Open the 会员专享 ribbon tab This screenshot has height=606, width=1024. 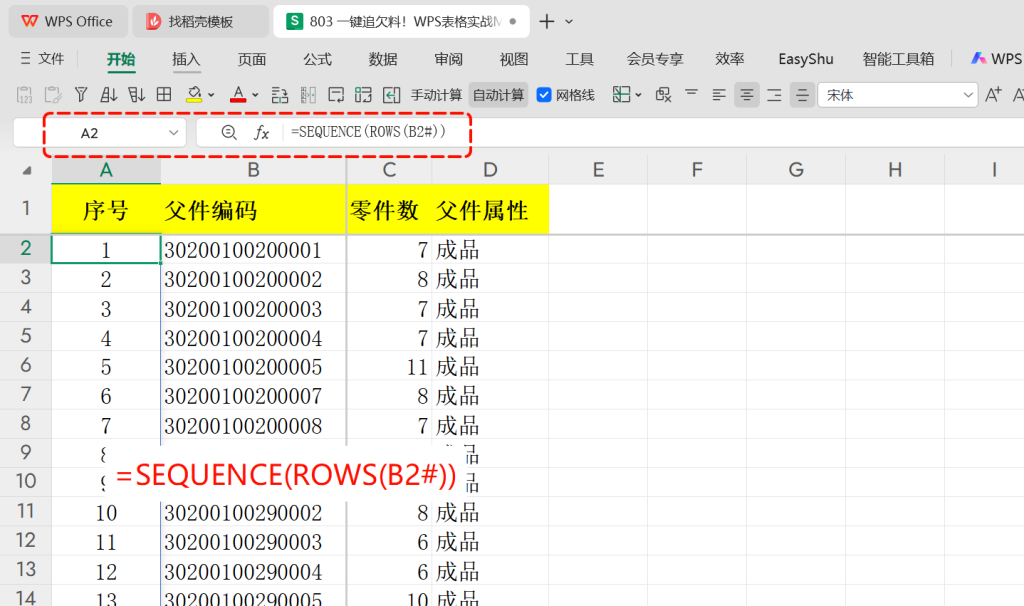[654, 59]
